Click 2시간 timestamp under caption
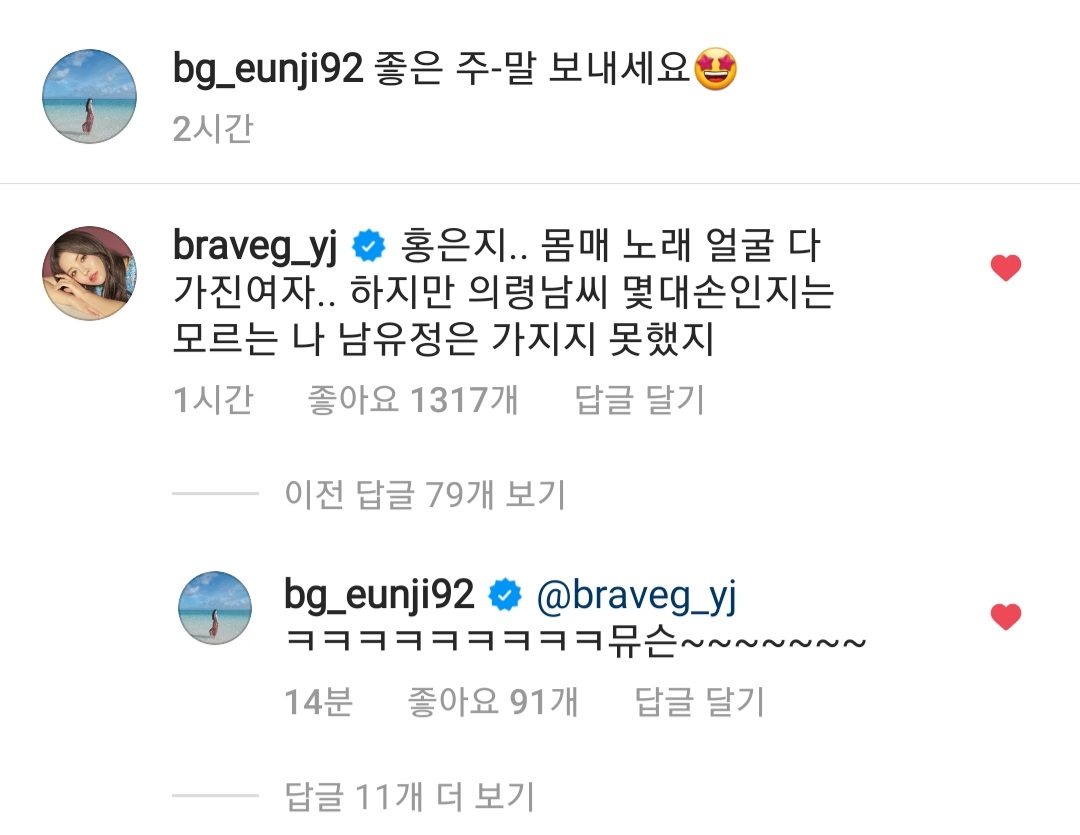 213,129
